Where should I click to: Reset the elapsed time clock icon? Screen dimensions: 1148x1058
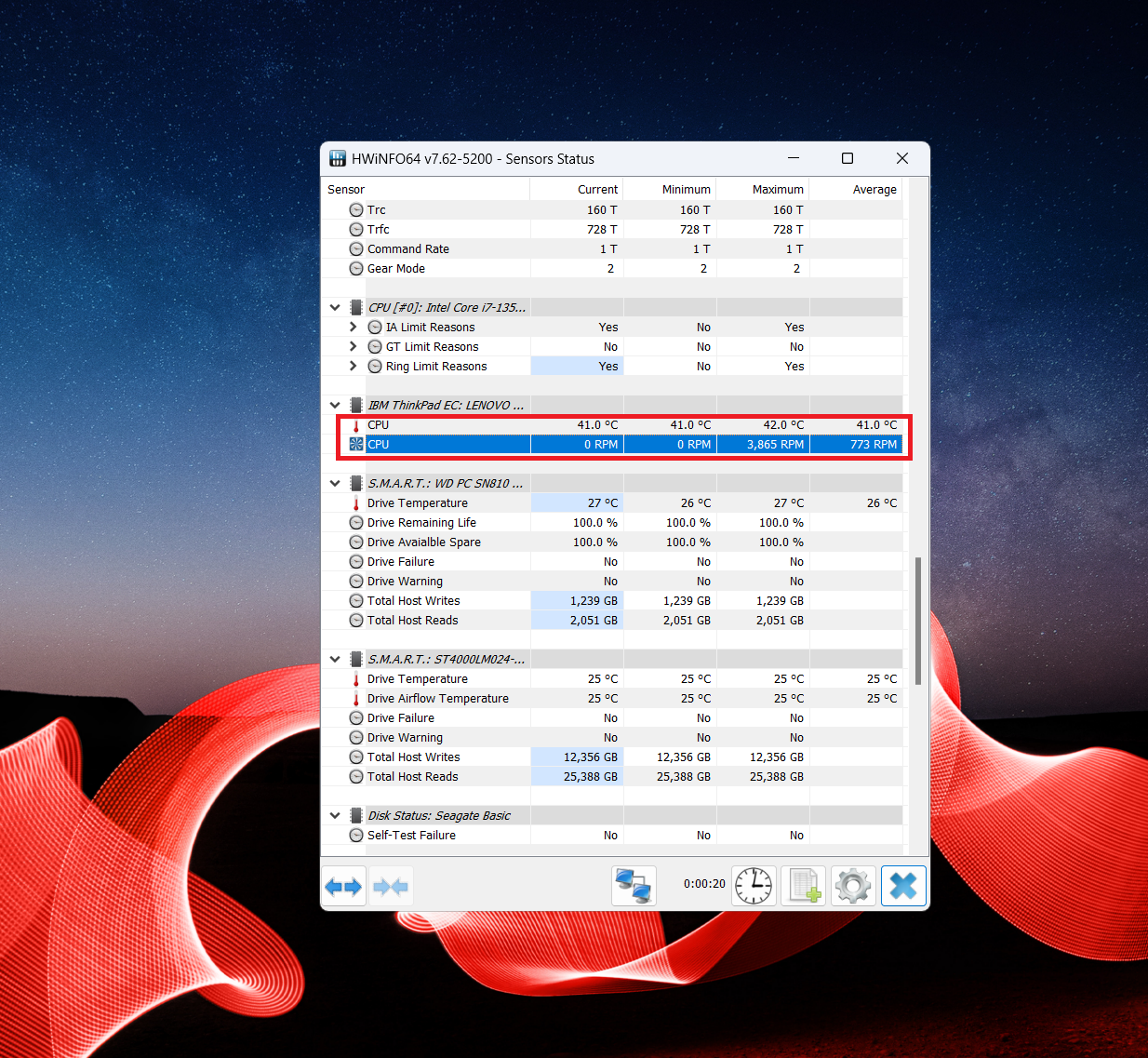[754, 885]
